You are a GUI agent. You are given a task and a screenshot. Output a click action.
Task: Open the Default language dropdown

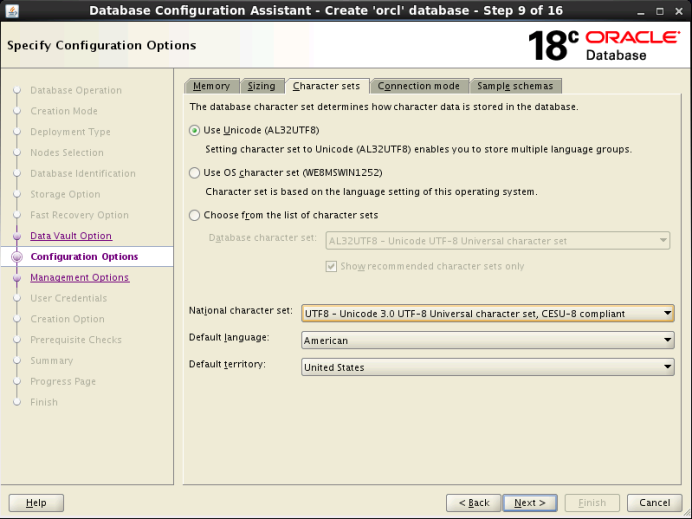click(488, 340)
